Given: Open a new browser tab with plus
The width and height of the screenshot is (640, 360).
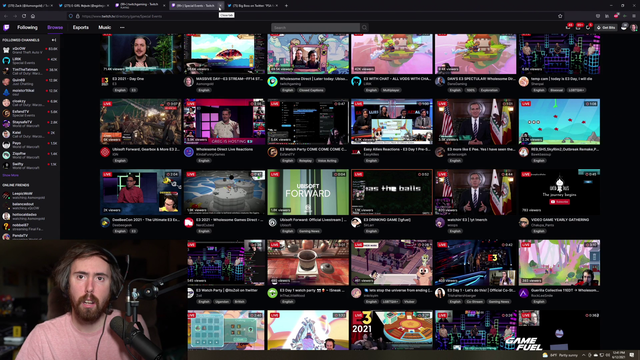Looking at the screenshot, I should (286, 6).
